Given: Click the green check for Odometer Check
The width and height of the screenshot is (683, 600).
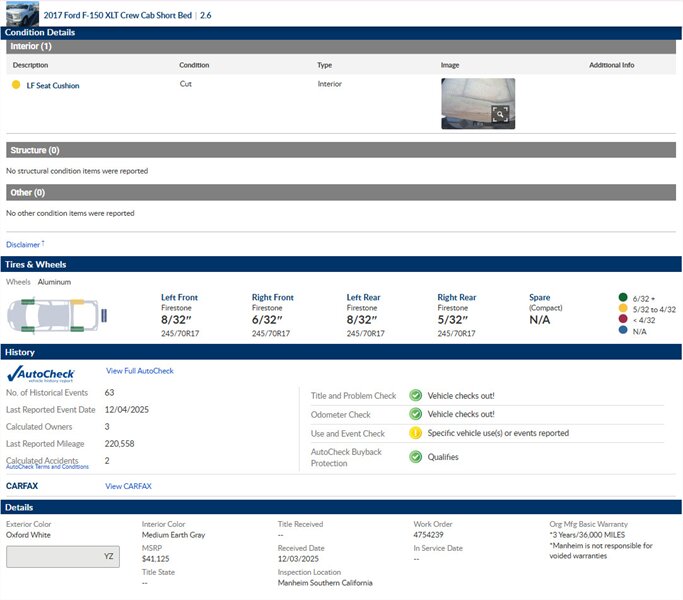Looking at the screenshot, I should click(x=415, y=414).
